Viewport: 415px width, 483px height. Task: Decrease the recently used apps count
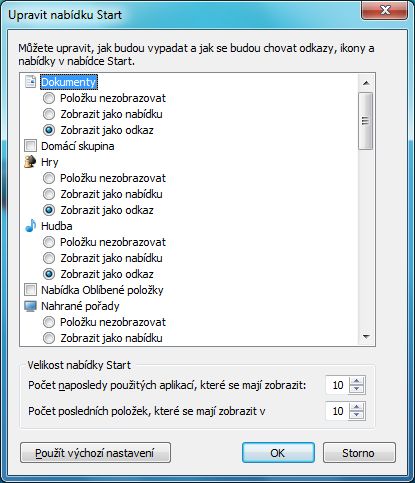point(357,389)
